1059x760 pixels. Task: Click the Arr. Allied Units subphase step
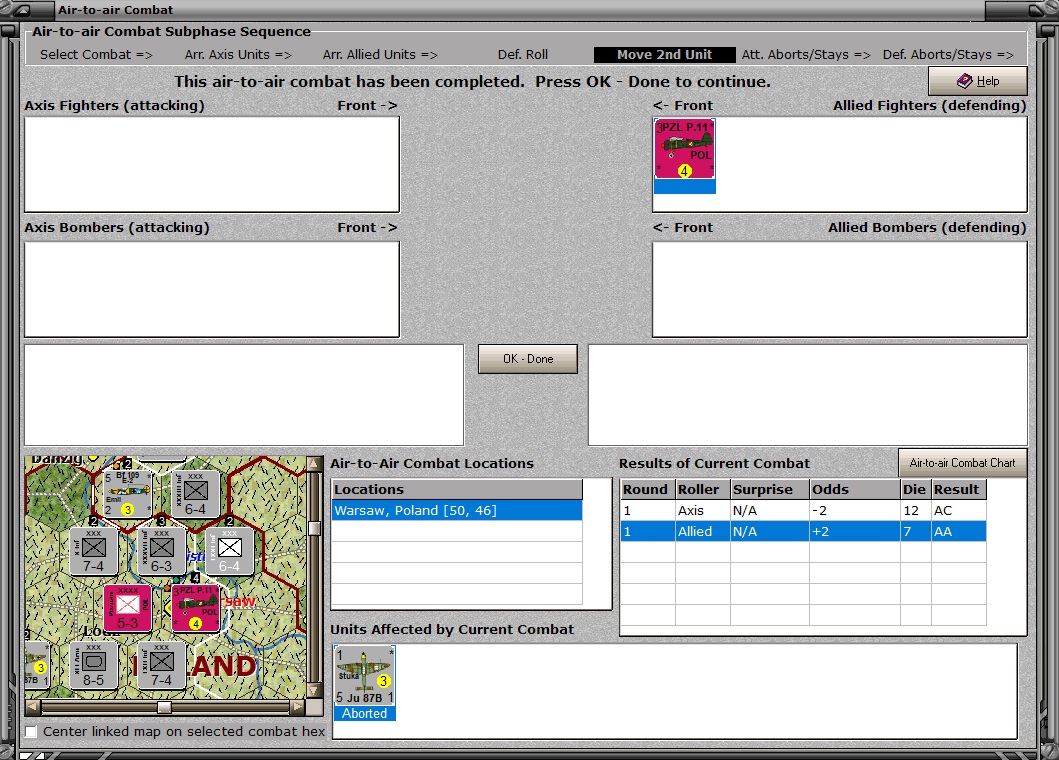380,55
